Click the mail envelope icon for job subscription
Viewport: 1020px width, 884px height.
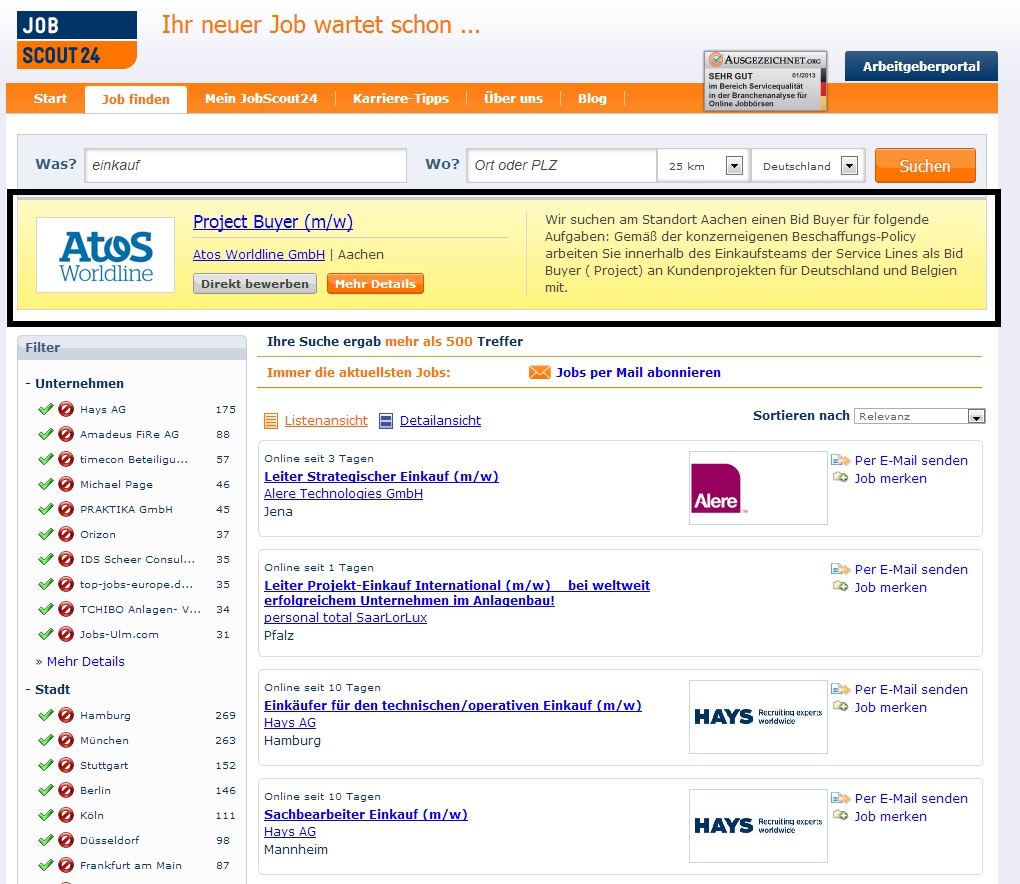(539, 373)
